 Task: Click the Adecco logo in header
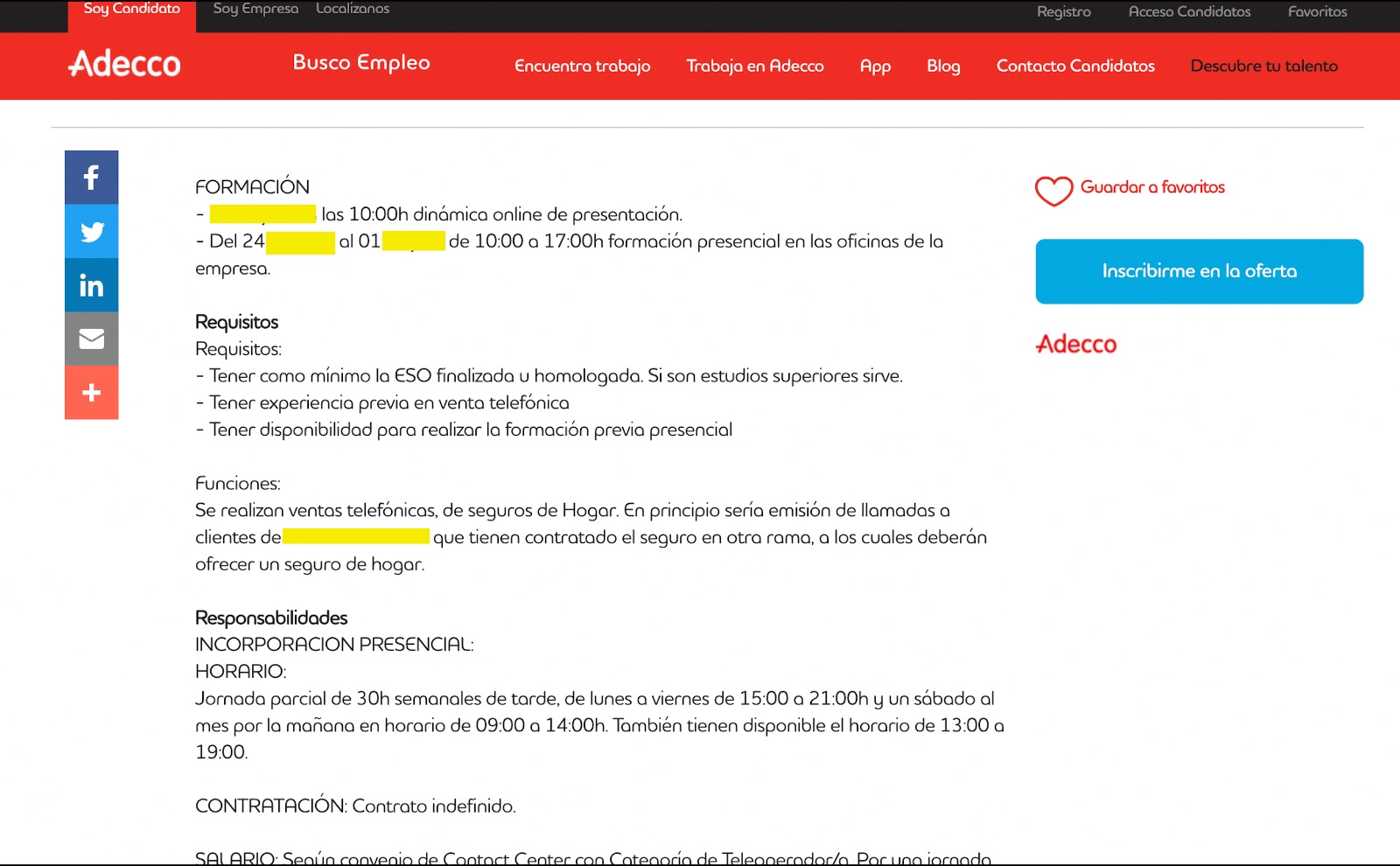[124, 64]
